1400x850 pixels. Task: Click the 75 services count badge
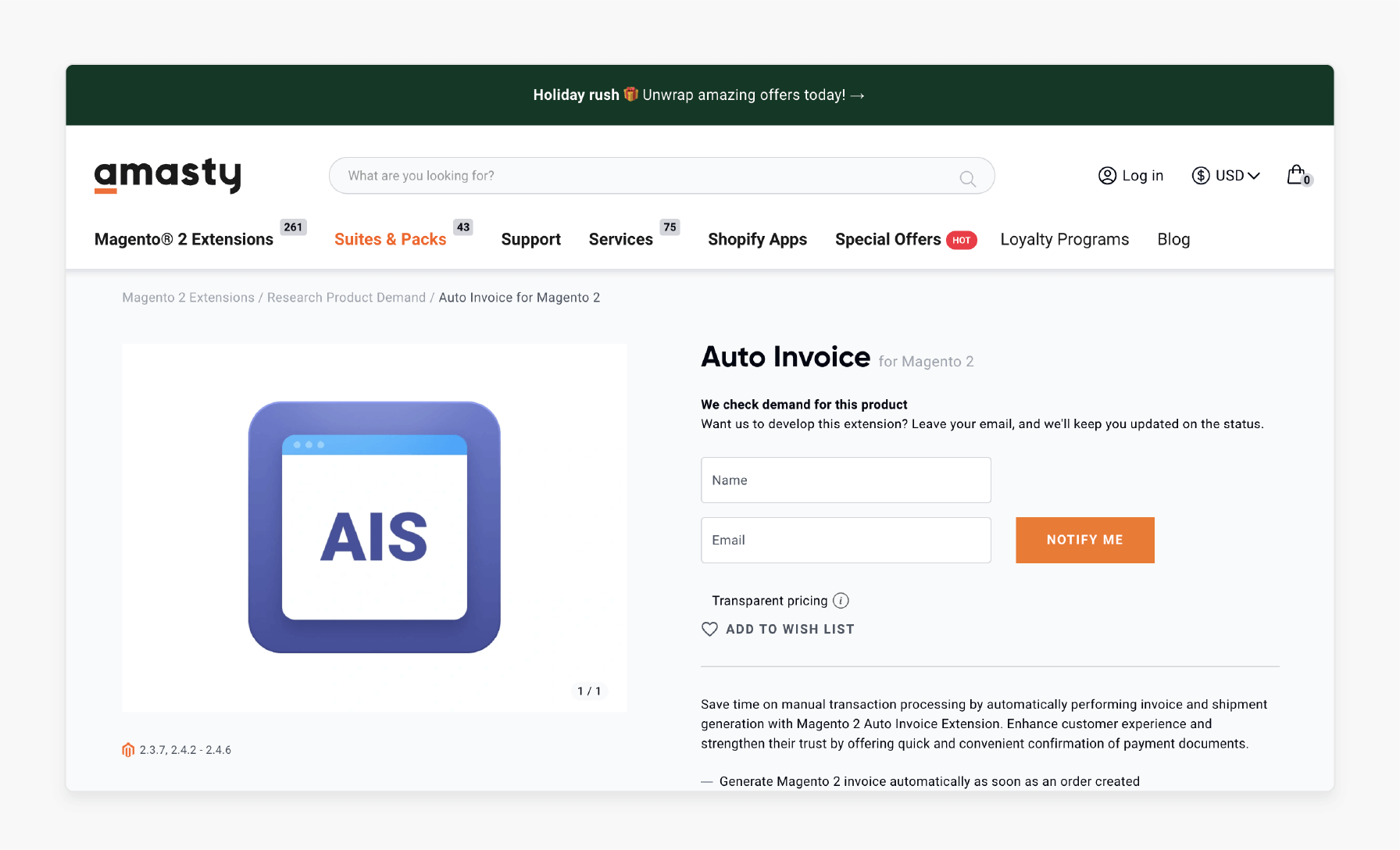[x=670, y=227]
